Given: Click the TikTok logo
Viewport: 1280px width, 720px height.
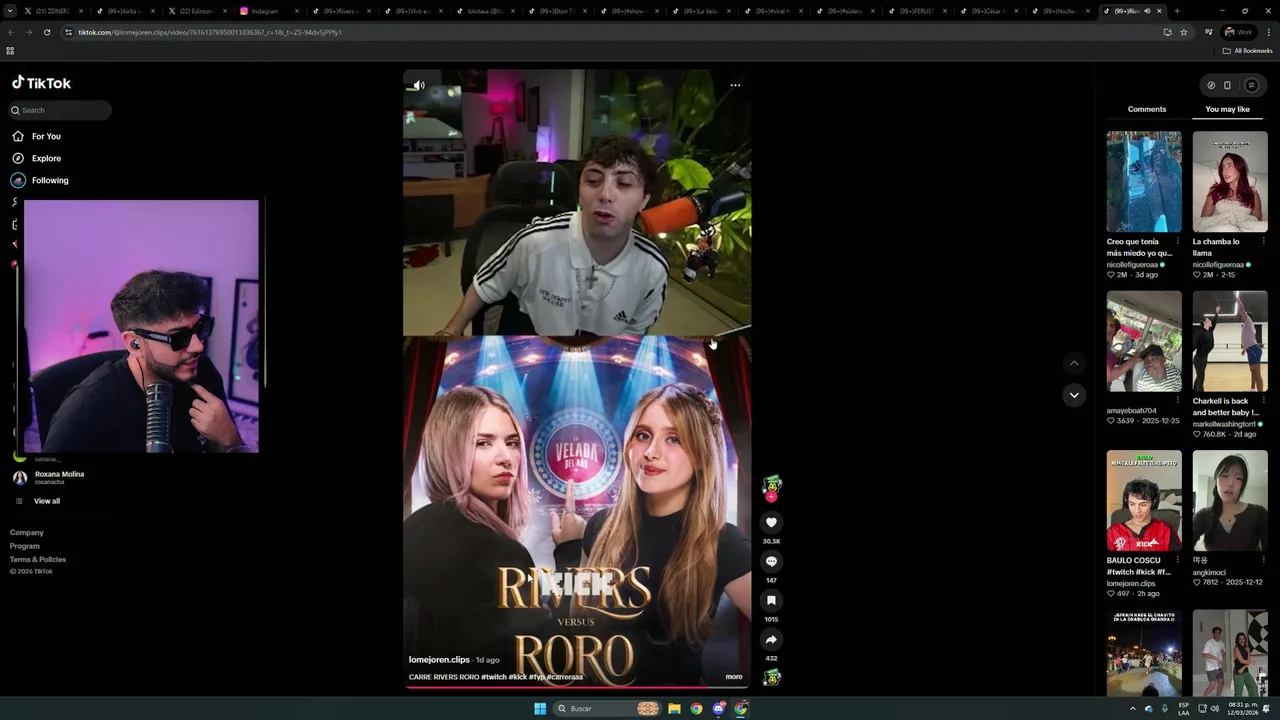Looking at the screenshot, I should 41,83.
